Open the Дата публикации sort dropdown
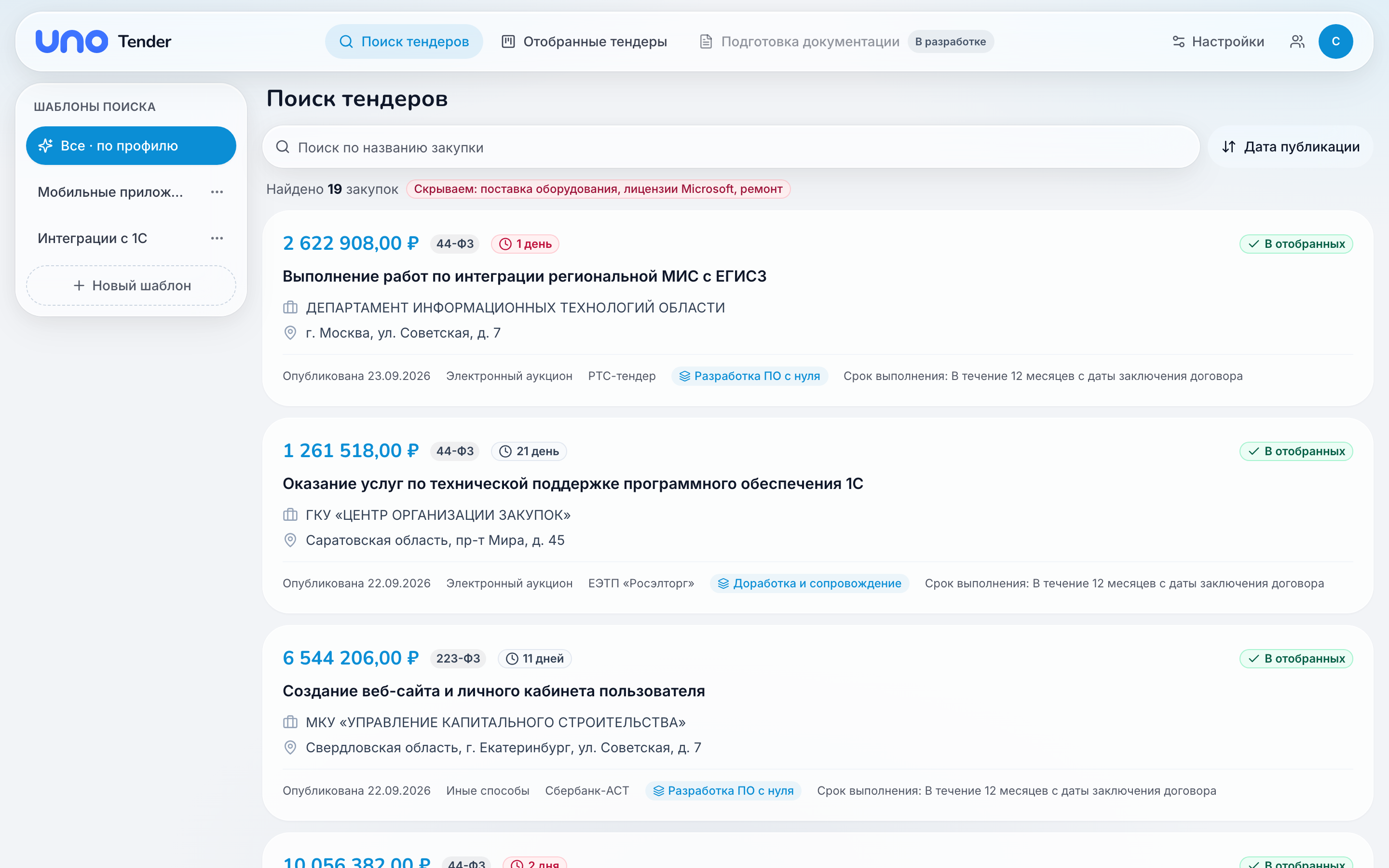The image size is (1389, 868). (x=1290, y=147)
